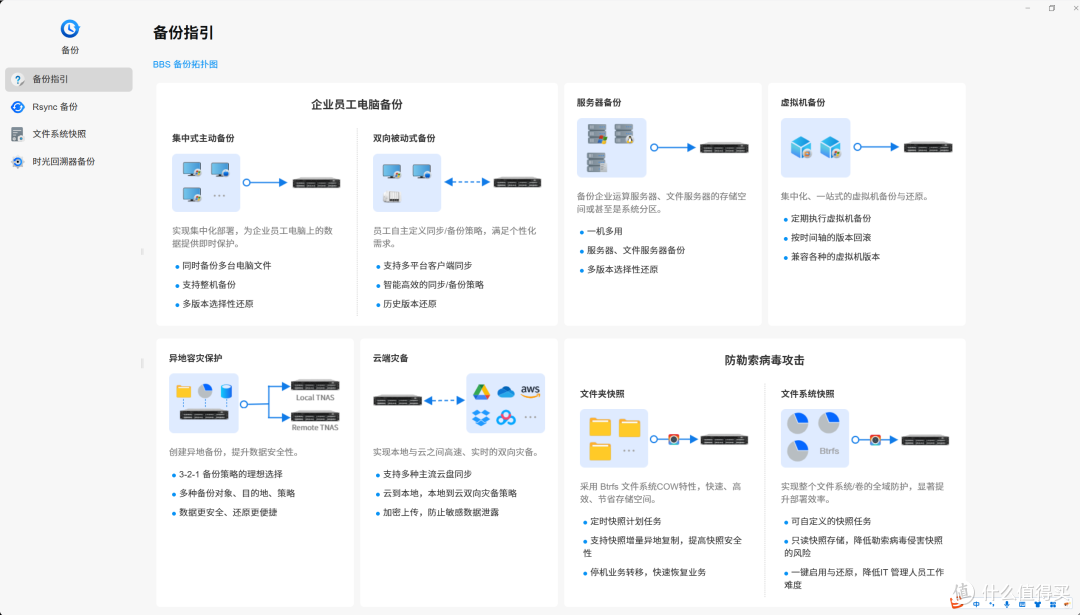The height and width of the screenshot is (615, 1080).
Task: Click the 服务器备份 card title
Action: click(x=599, y=103)
